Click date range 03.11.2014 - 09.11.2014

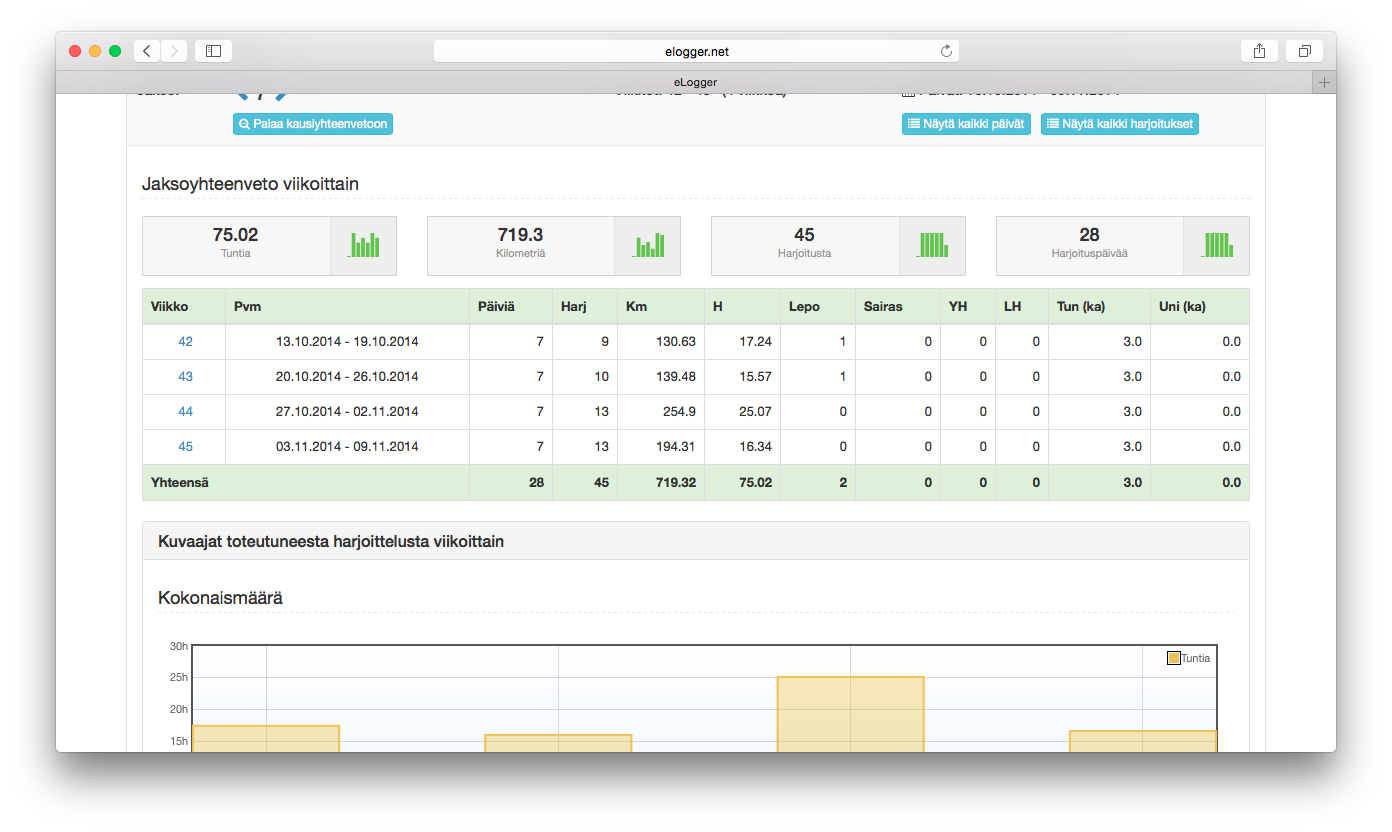click(x=347, y=447)
